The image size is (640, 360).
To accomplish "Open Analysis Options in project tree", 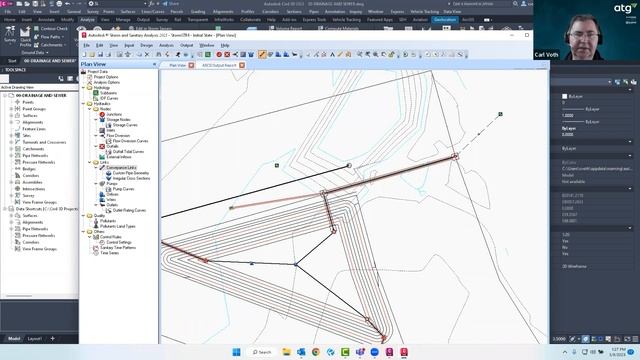I will [107, 82].
